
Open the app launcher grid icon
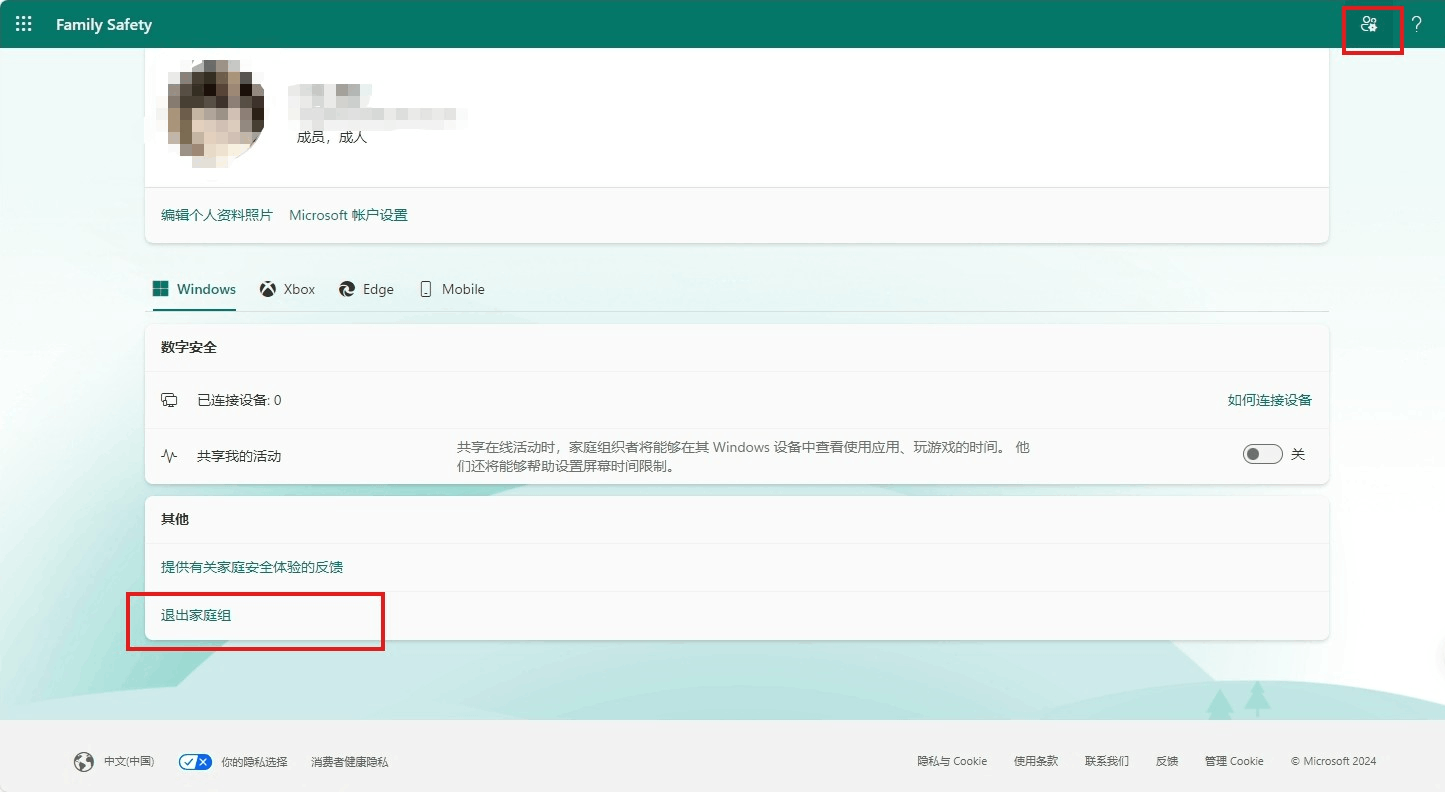[24, 24]
